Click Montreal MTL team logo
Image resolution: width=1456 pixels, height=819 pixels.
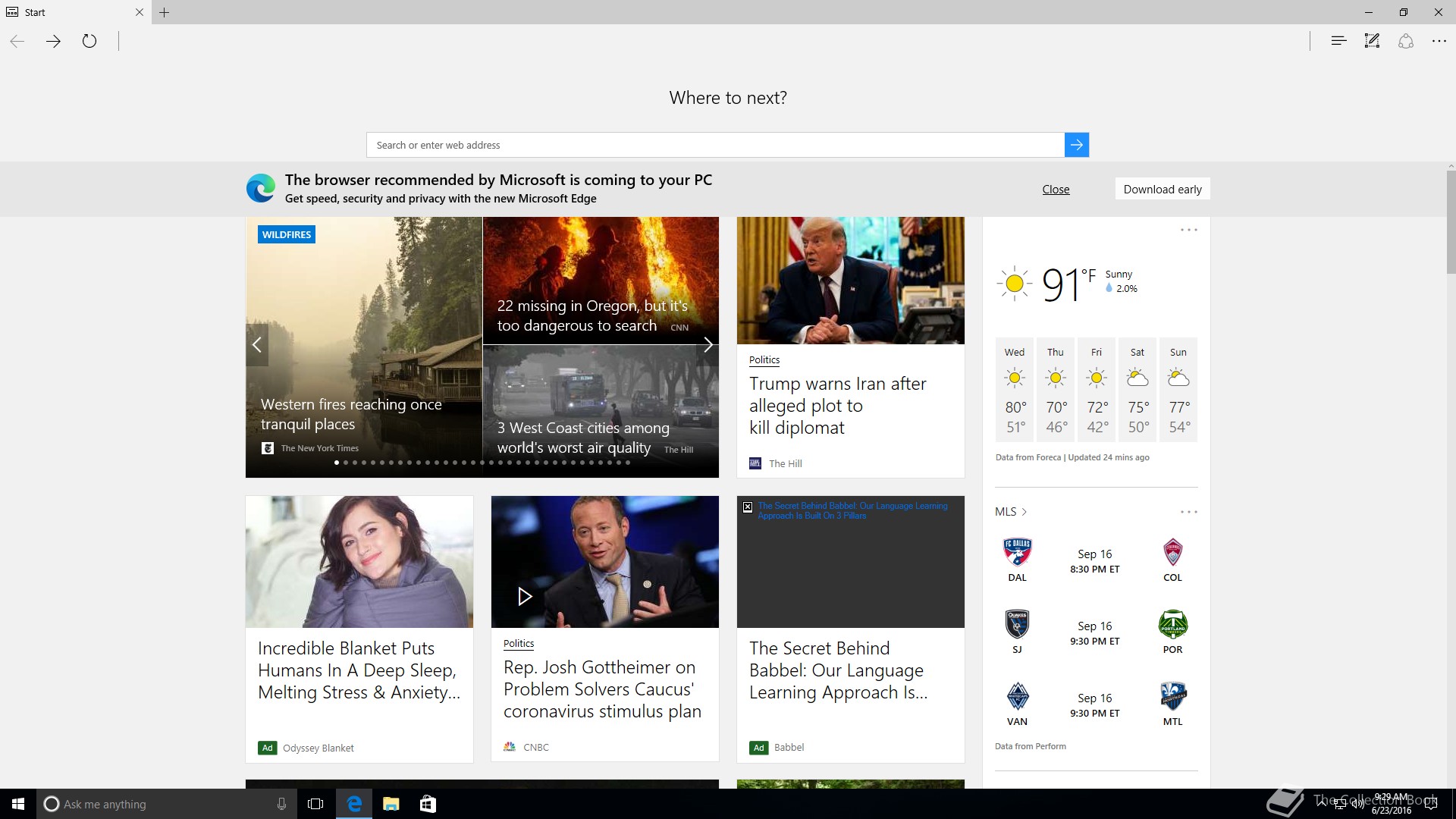[1173, 697]
